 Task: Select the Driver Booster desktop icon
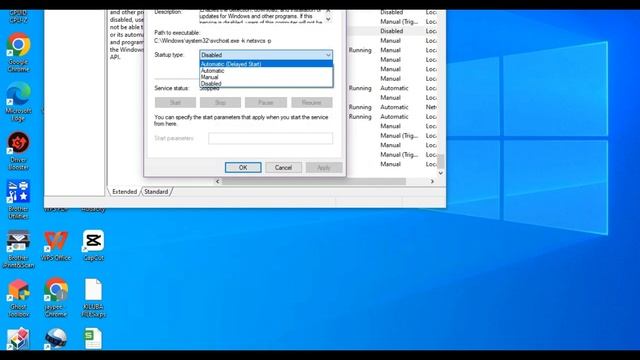pos(18,151)
